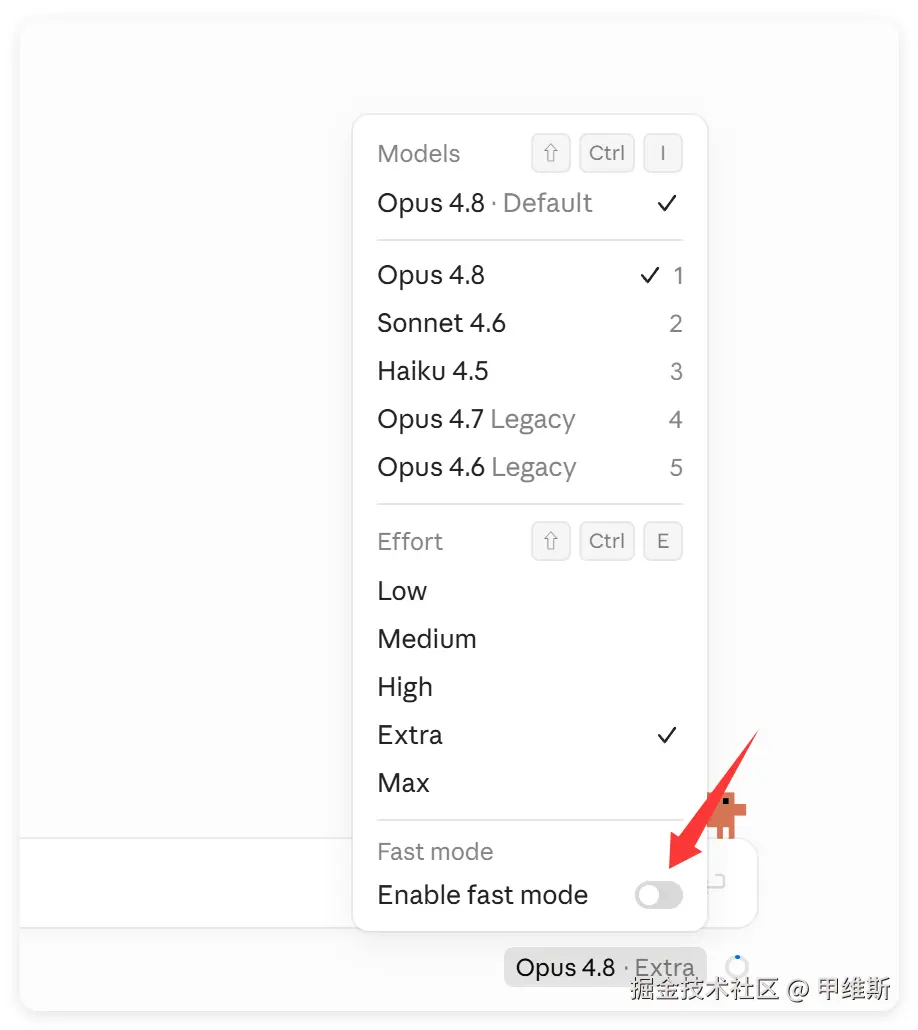Image resolution: width=918 pixels, height=1030 pixels.
Task: Toggle the Enable fast mode switch
Action: (x=658, y=895)
